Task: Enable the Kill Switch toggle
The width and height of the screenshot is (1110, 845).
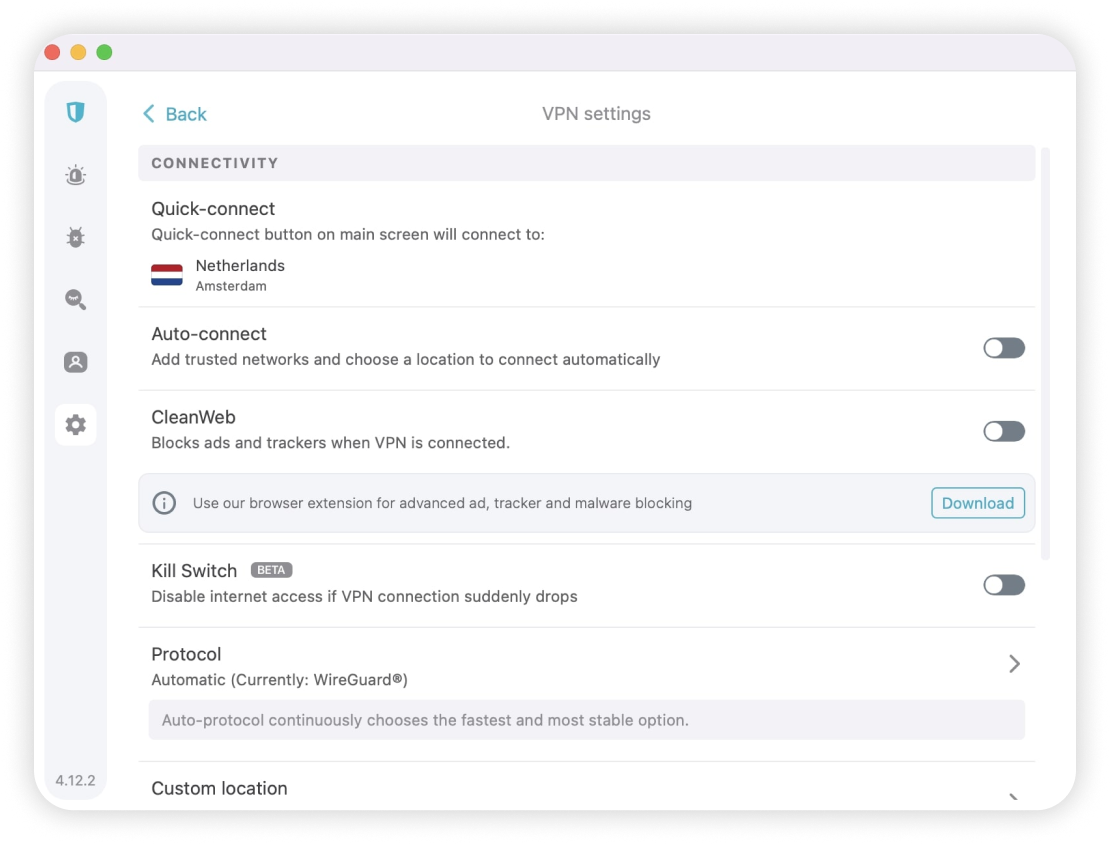Action: click(1004, 585)
